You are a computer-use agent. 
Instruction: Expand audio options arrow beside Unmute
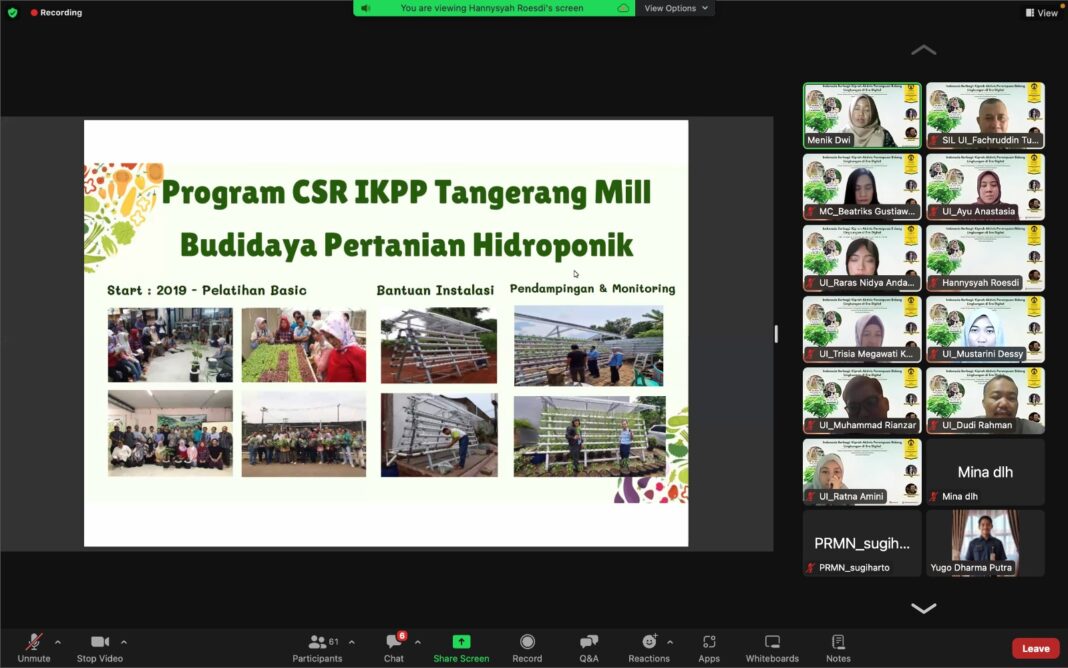pyautogui.click(x=57, y=642)
